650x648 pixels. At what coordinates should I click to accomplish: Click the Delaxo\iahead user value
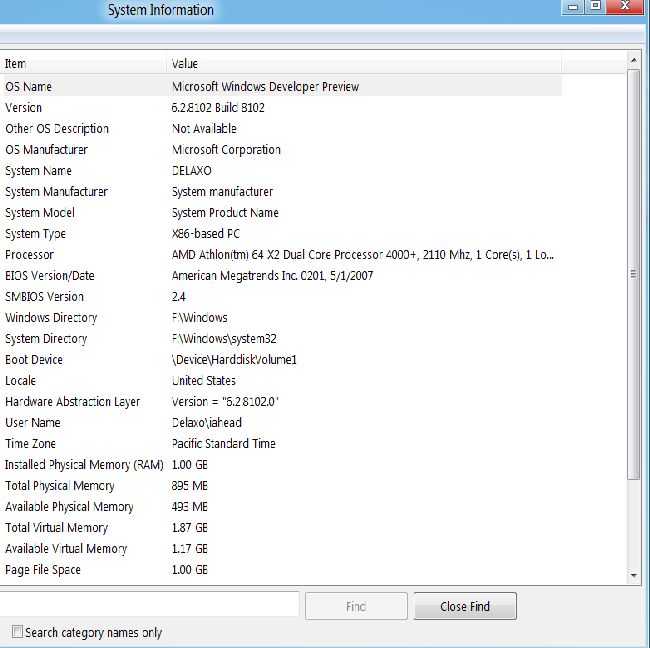206,422
